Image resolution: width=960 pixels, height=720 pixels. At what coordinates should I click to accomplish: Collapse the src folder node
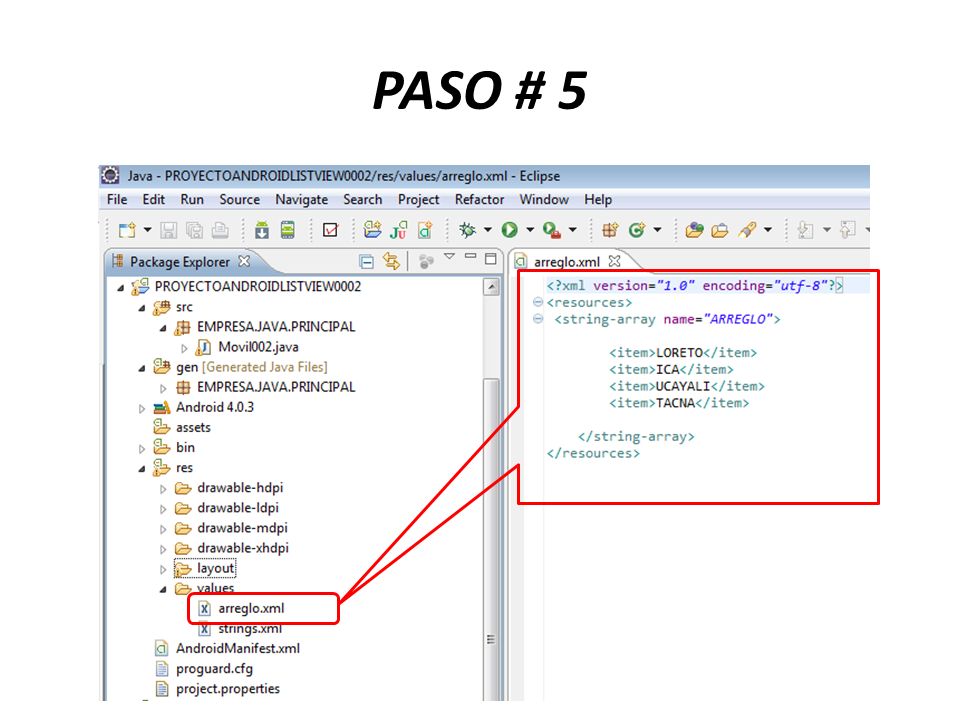tap(142, 308)
